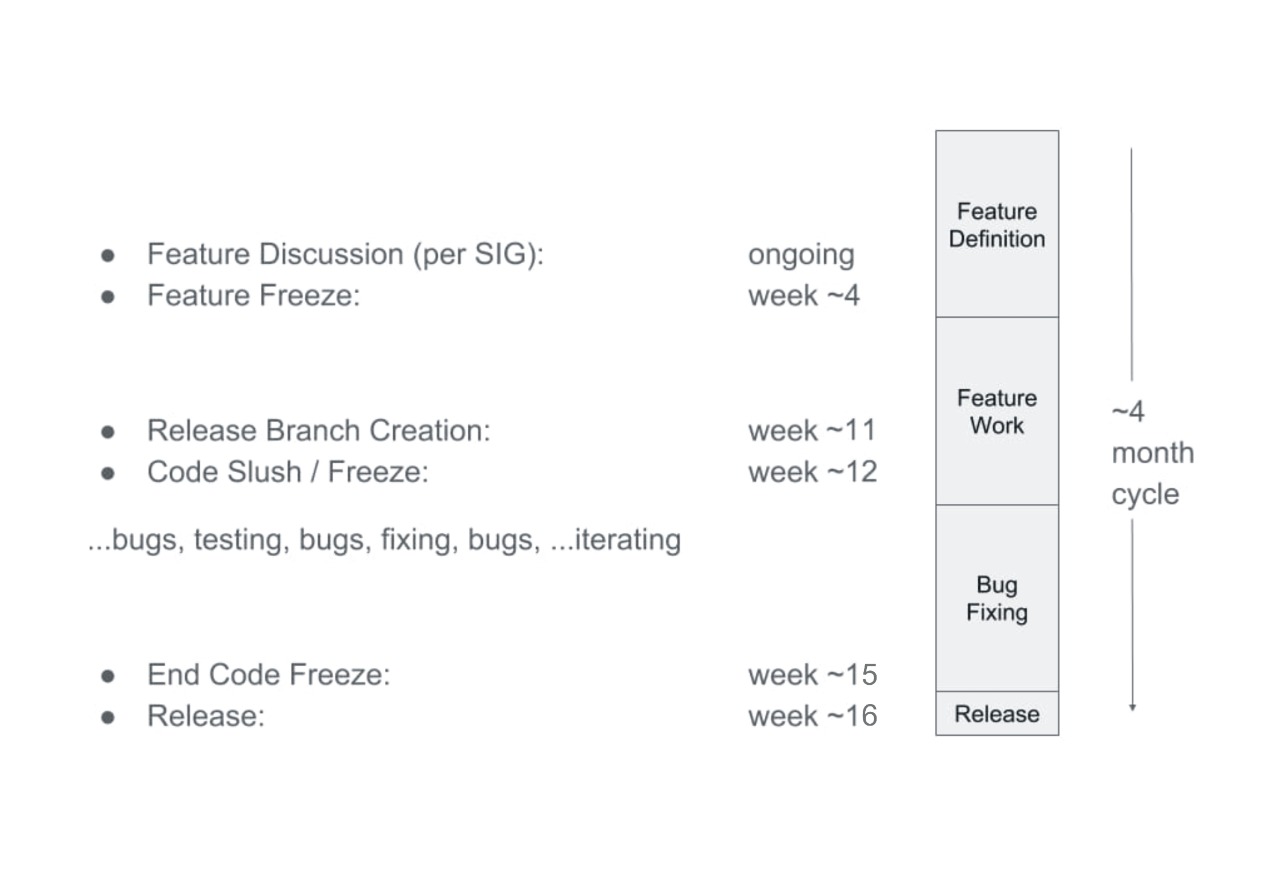Screen dimensions: 1280x895
Task: Select the "Release Branch Creation:" text
Action: [x=319, y=431]
